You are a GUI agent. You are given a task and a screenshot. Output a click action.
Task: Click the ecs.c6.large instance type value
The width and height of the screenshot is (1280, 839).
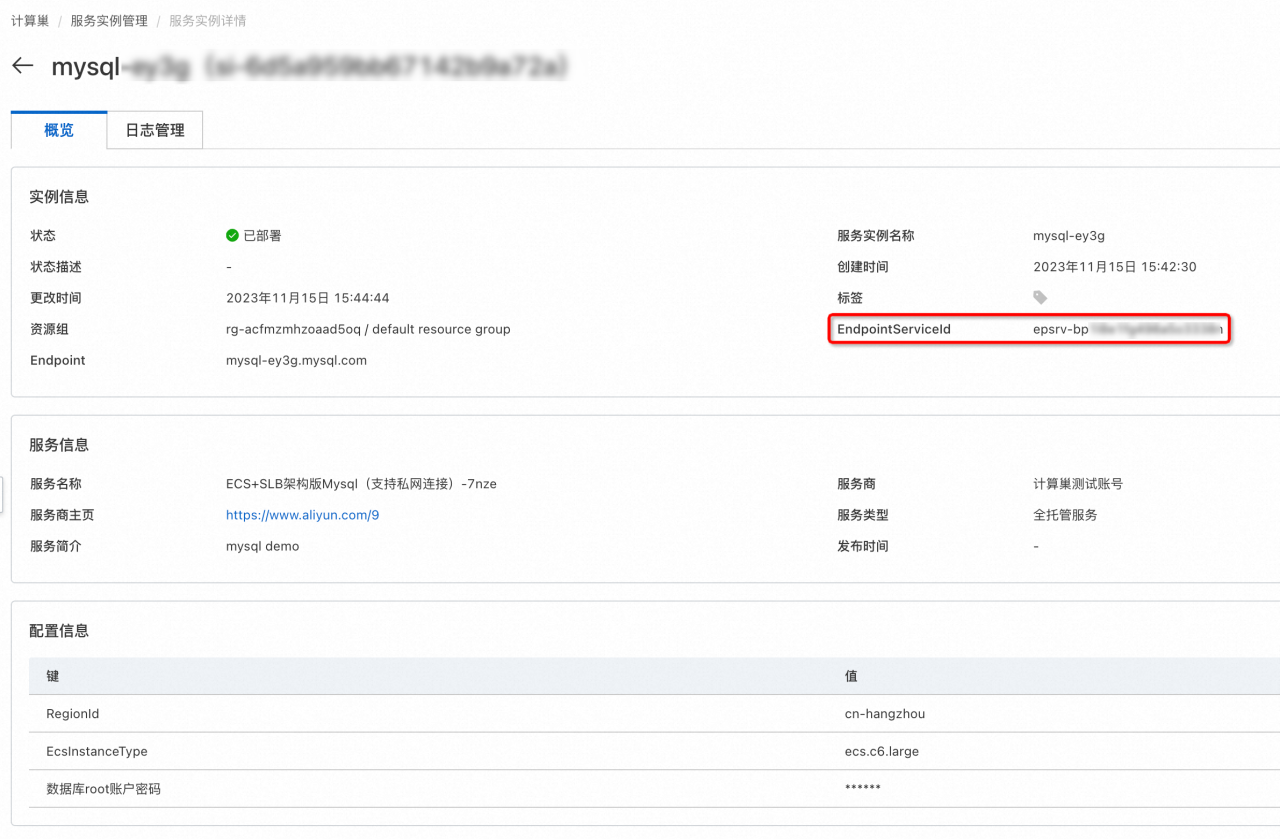[881, 751]
